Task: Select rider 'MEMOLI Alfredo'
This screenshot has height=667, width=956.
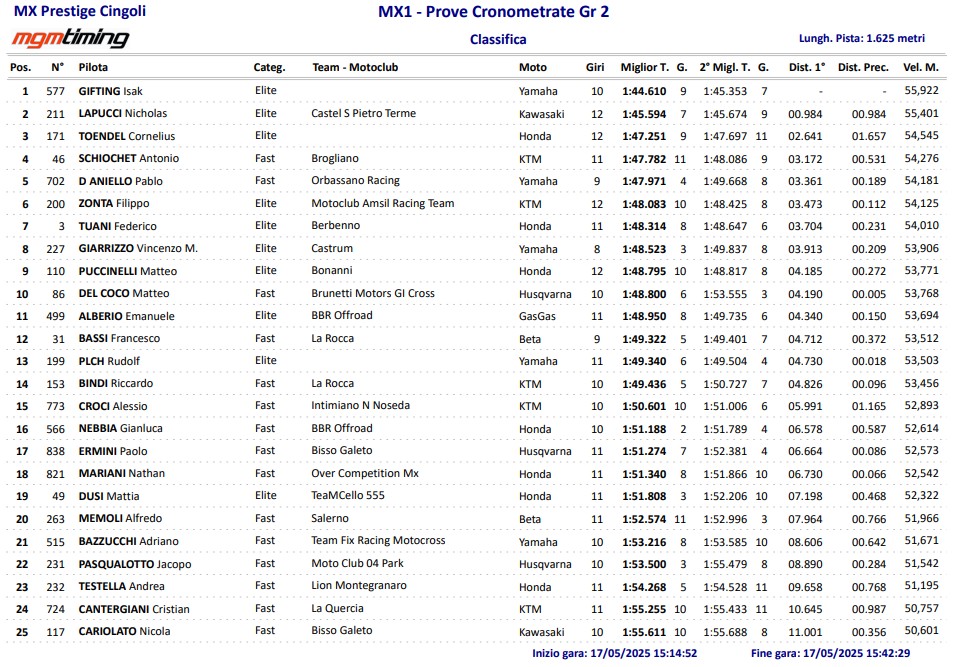Action: coord(120,519)
